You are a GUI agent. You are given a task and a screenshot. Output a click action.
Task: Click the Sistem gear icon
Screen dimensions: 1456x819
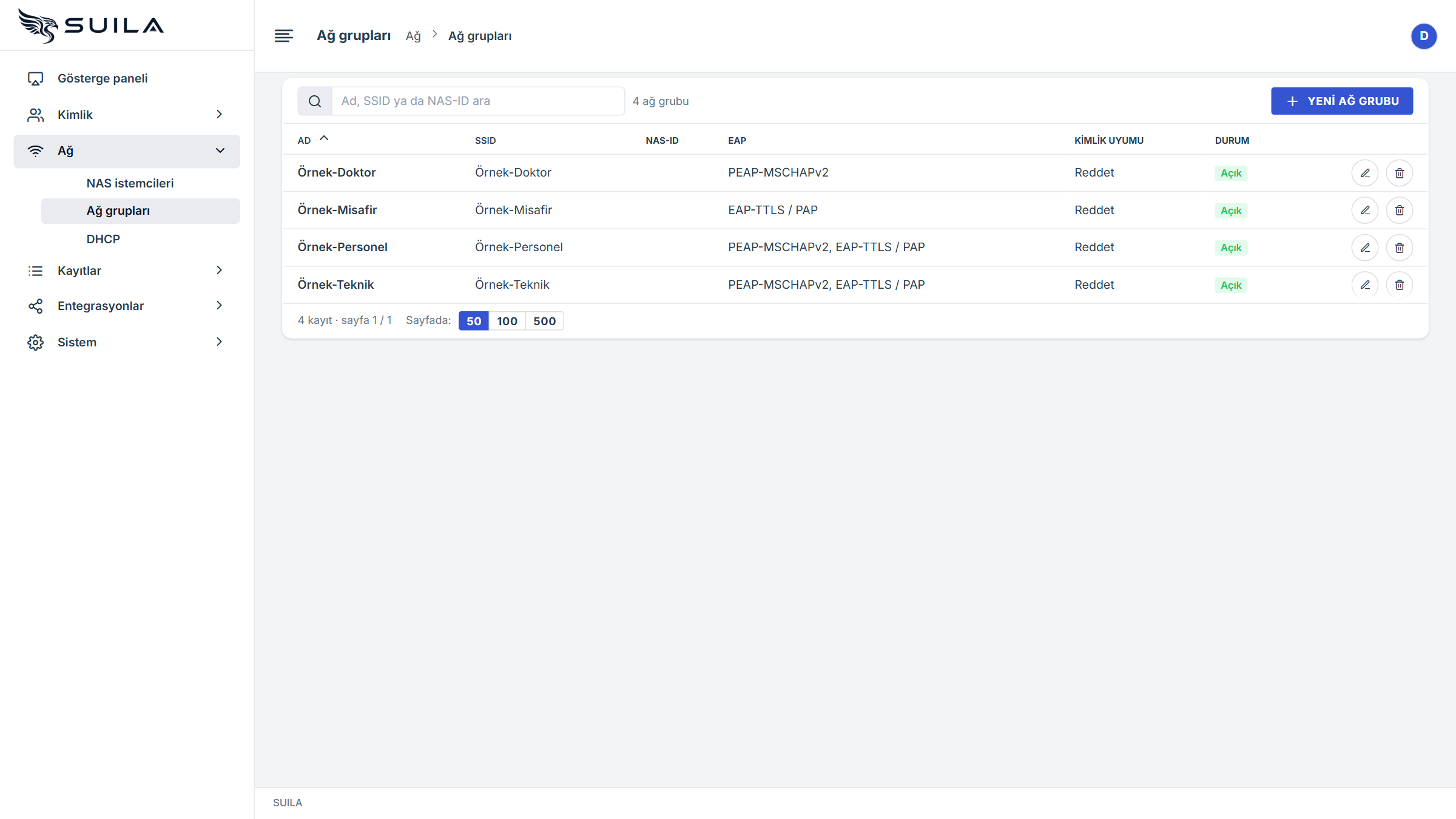35,342
